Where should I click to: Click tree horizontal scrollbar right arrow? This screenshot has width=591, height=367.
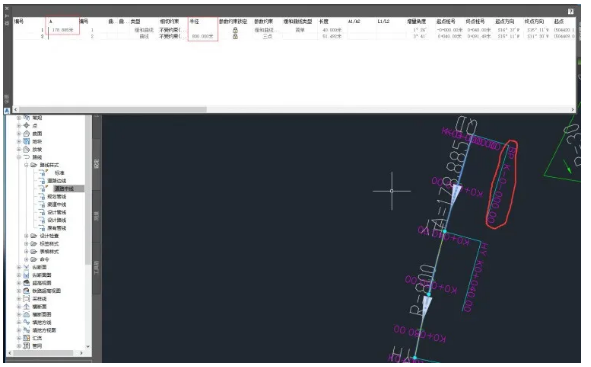tap(81, 353)
